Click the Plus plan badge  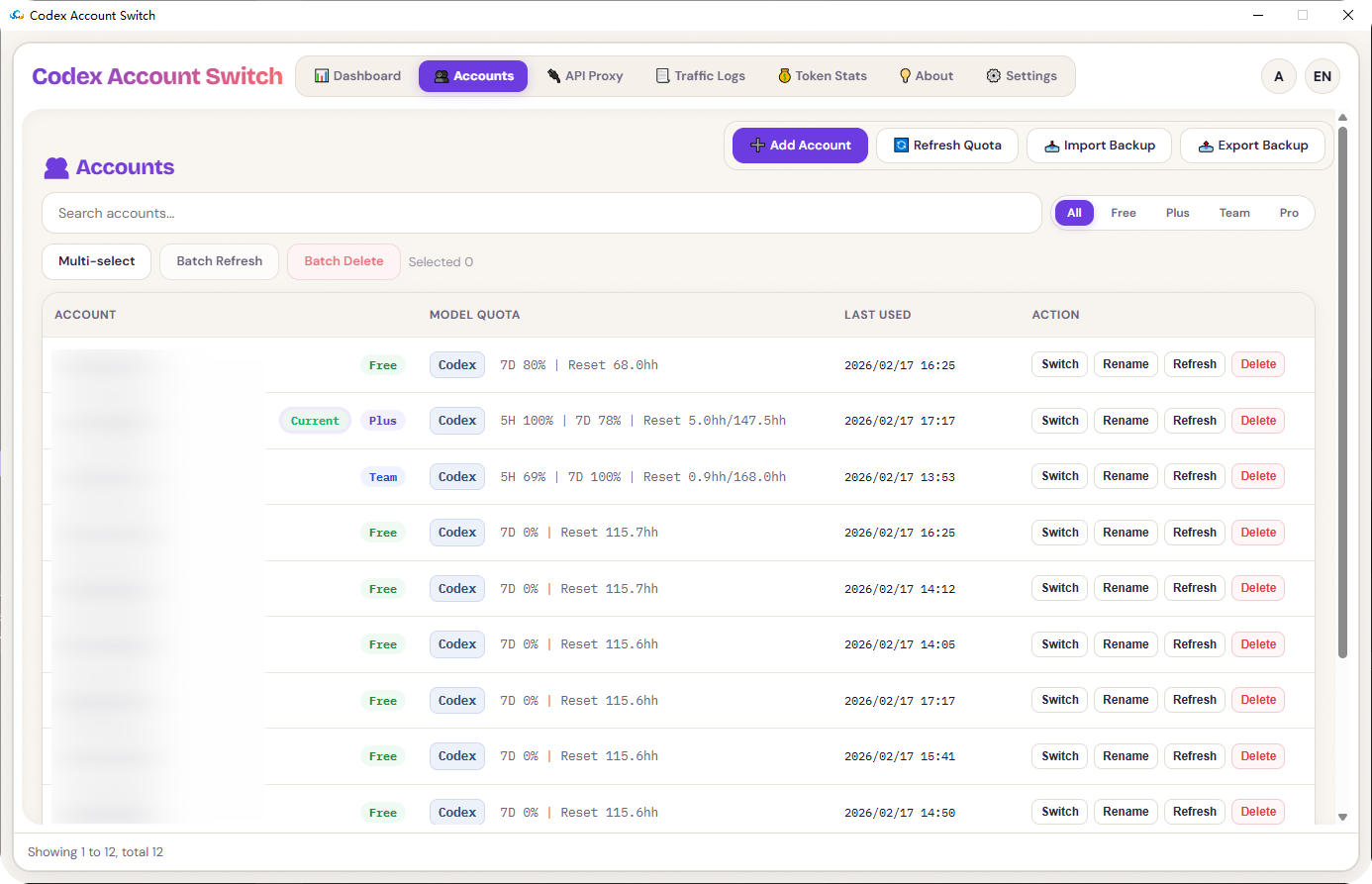383,421
